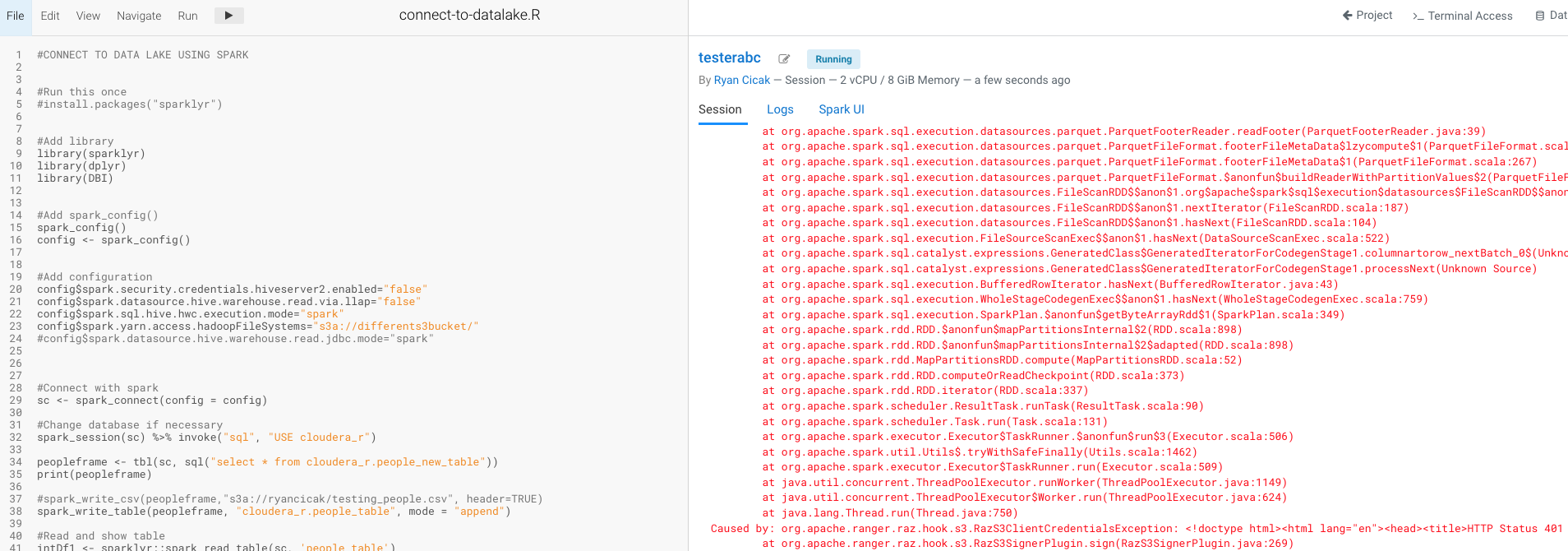Click code line library(DBI)
Image resolution: width=1568 pixels, height=551 pixels.
75,178
